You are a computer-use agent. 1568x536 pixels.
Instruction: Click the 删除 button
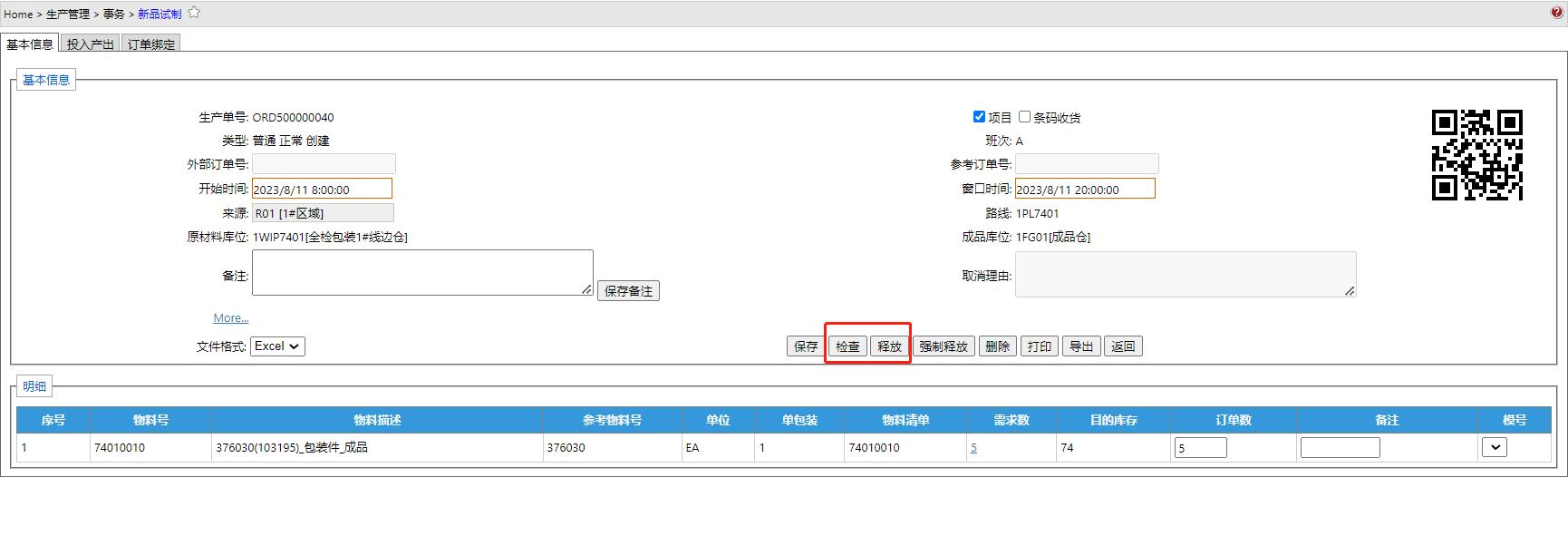click(998, 346)
